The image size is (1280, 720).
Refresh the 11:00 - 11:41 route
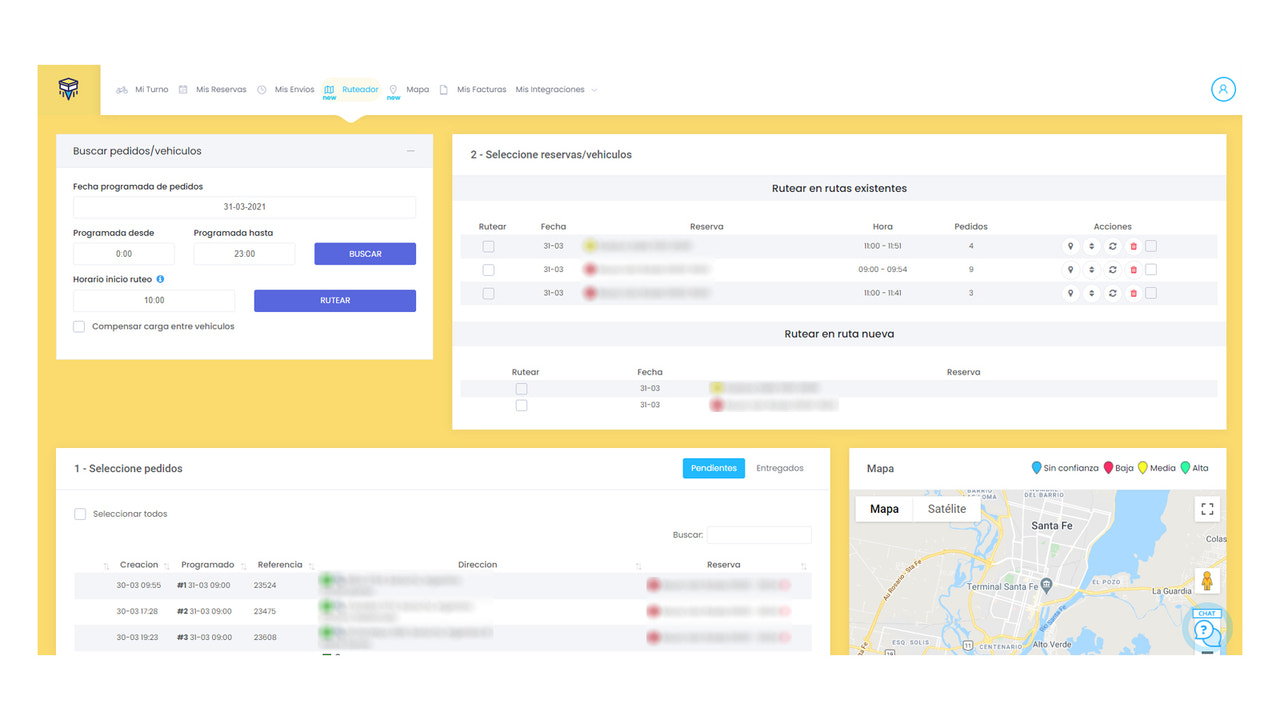[x=1113, y=293]
